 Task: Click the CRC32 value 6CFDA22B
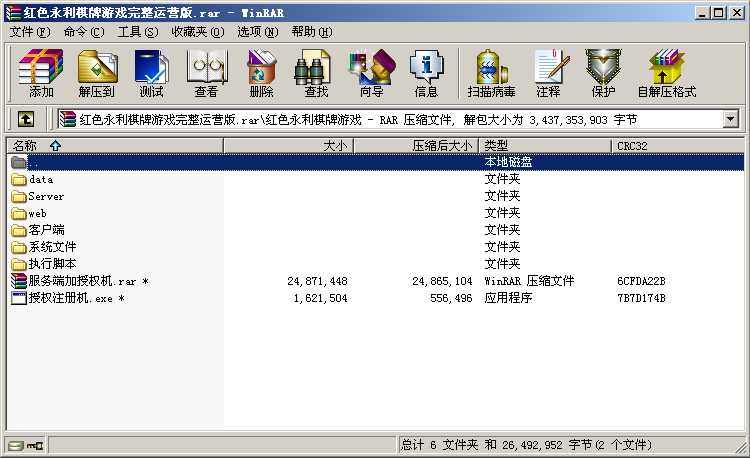click(x=641, y=281)
